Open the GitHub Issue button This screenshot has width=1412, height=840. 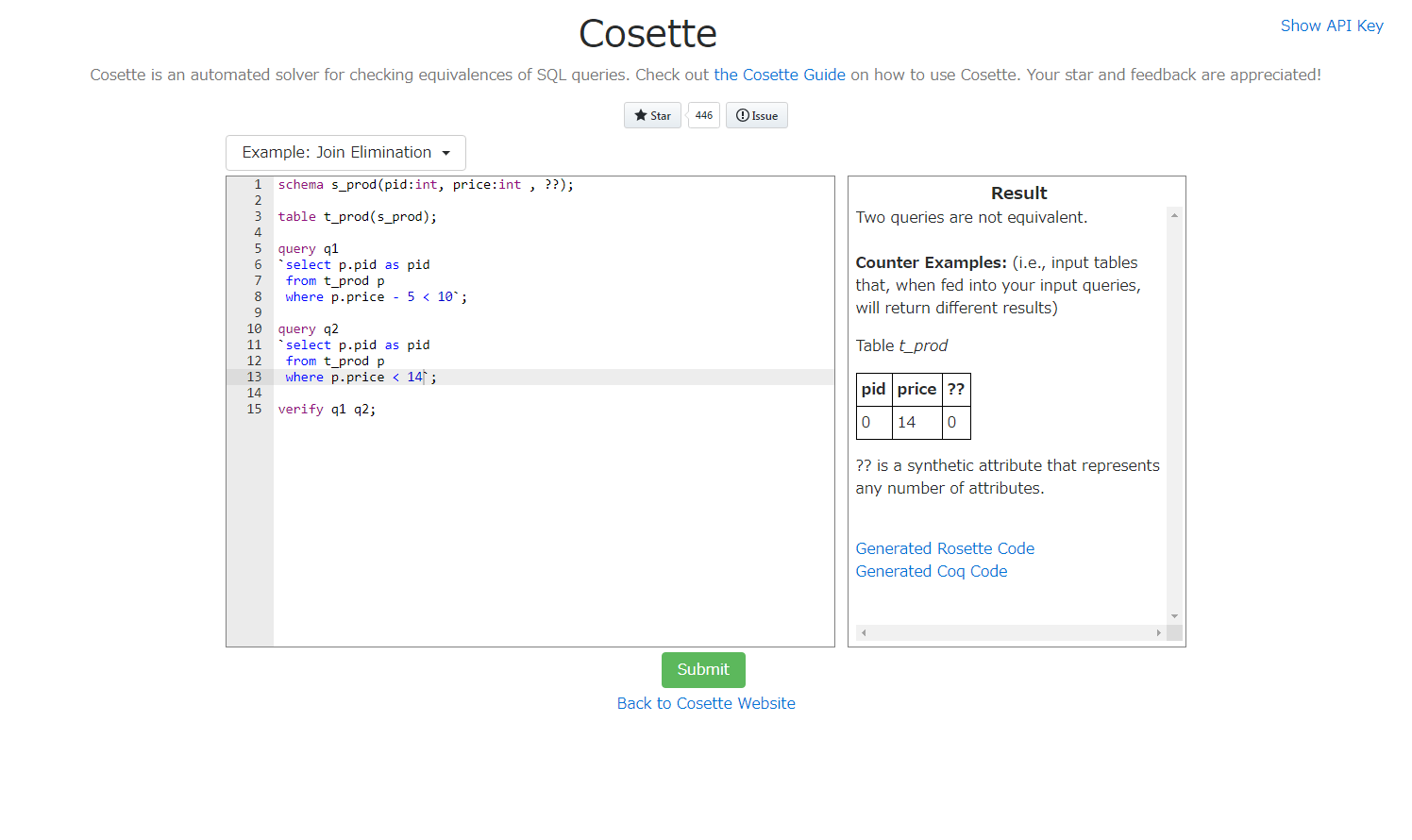point(757,116)
